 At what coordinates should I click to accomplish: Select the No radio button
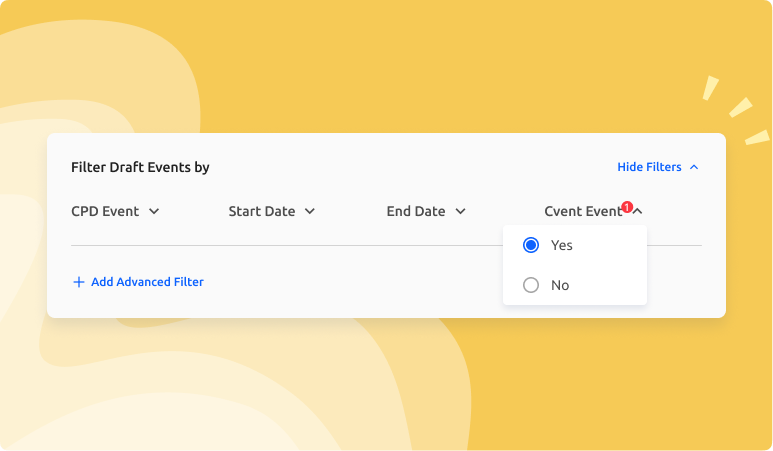click(x=531, y=285)
